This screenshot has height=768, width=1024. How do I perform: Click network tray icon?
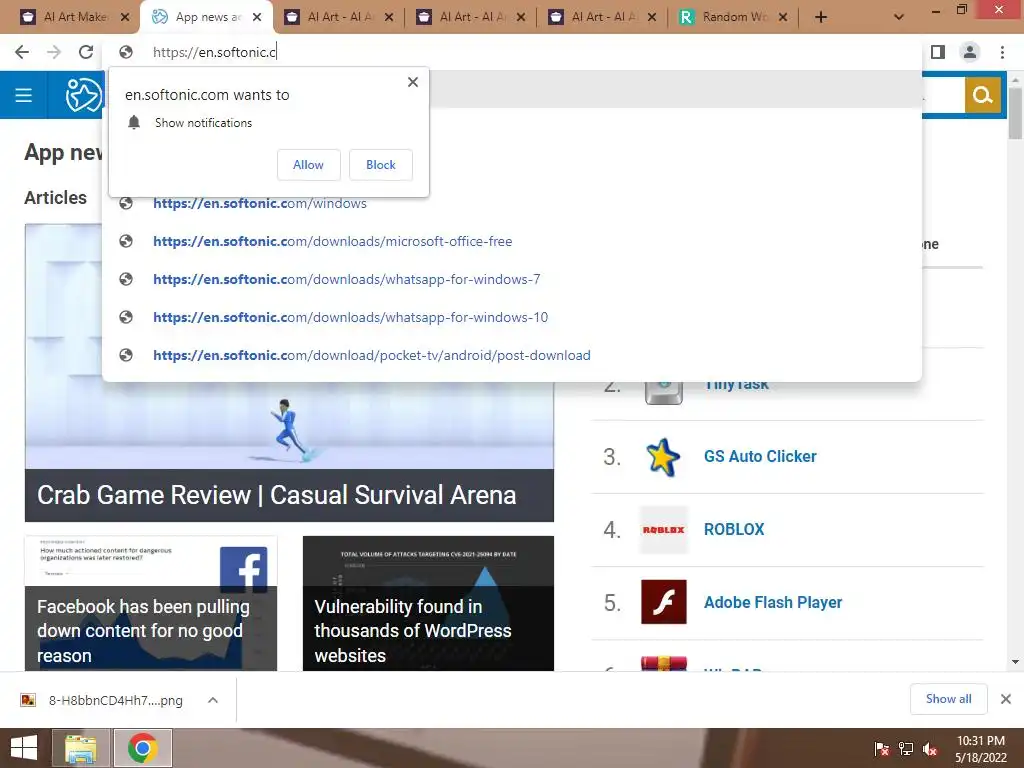[906, 749]
